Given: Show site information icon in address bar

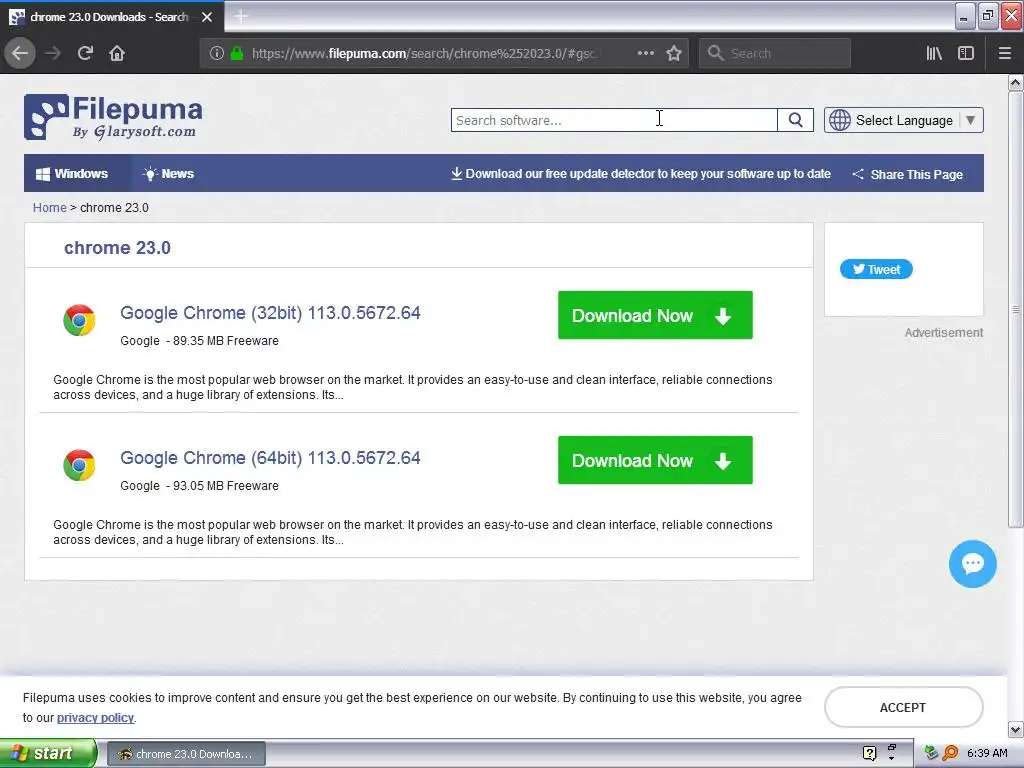Looking at the screenshot, I should pyautogui.click(x=216, y=53).
